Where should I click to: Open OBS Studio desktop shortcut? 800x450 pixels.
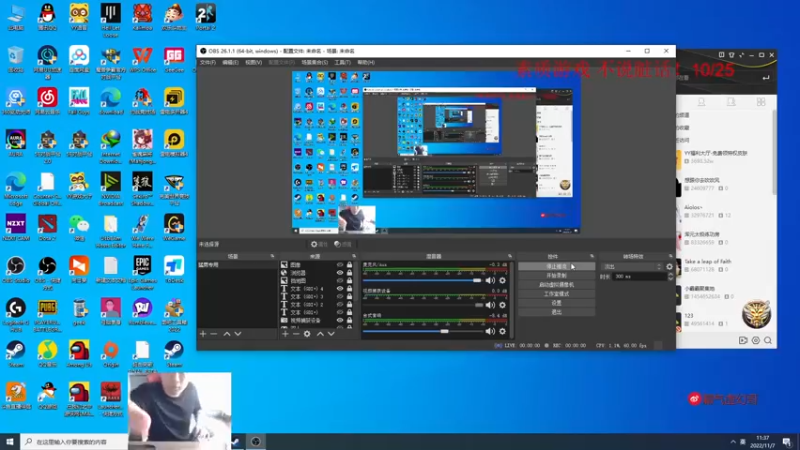(x=16, y=270)
